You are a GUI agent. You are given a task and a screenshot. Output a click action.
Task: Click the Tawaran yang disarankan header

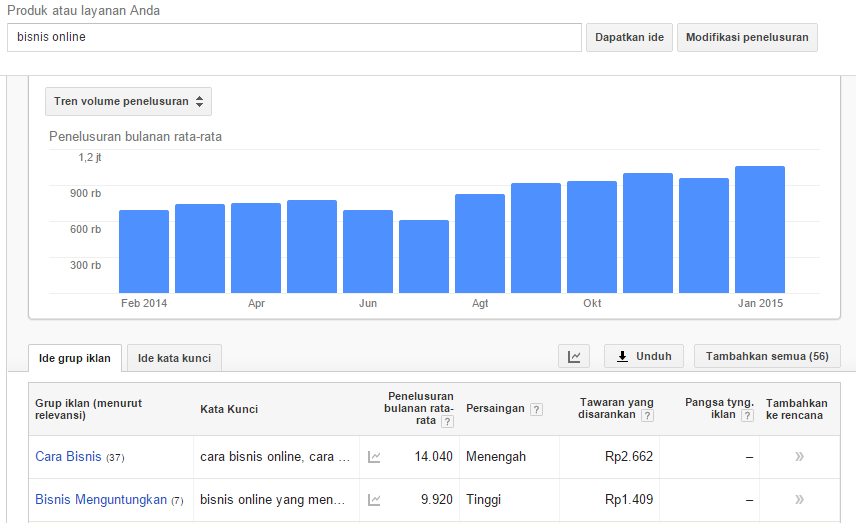pos(616,408)
